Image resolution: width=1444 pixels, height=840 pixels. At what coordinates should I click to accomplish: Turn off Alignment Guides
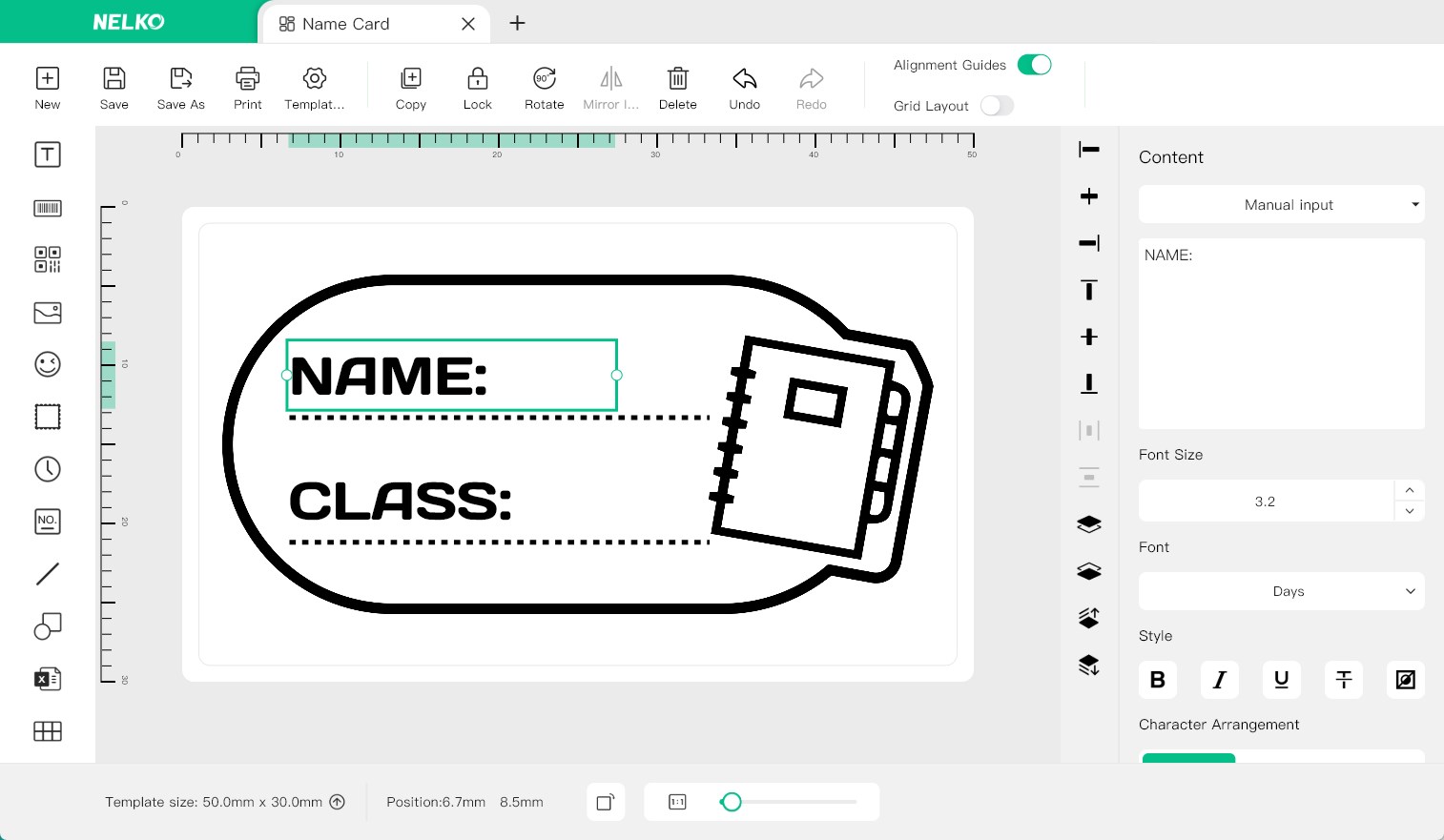click(1035, 65)
